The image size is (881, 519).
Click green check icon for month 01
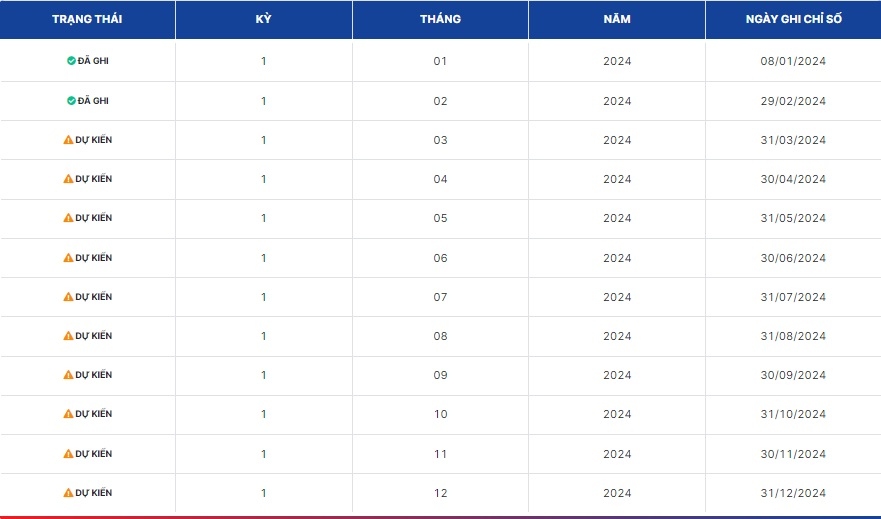[71, 61]
